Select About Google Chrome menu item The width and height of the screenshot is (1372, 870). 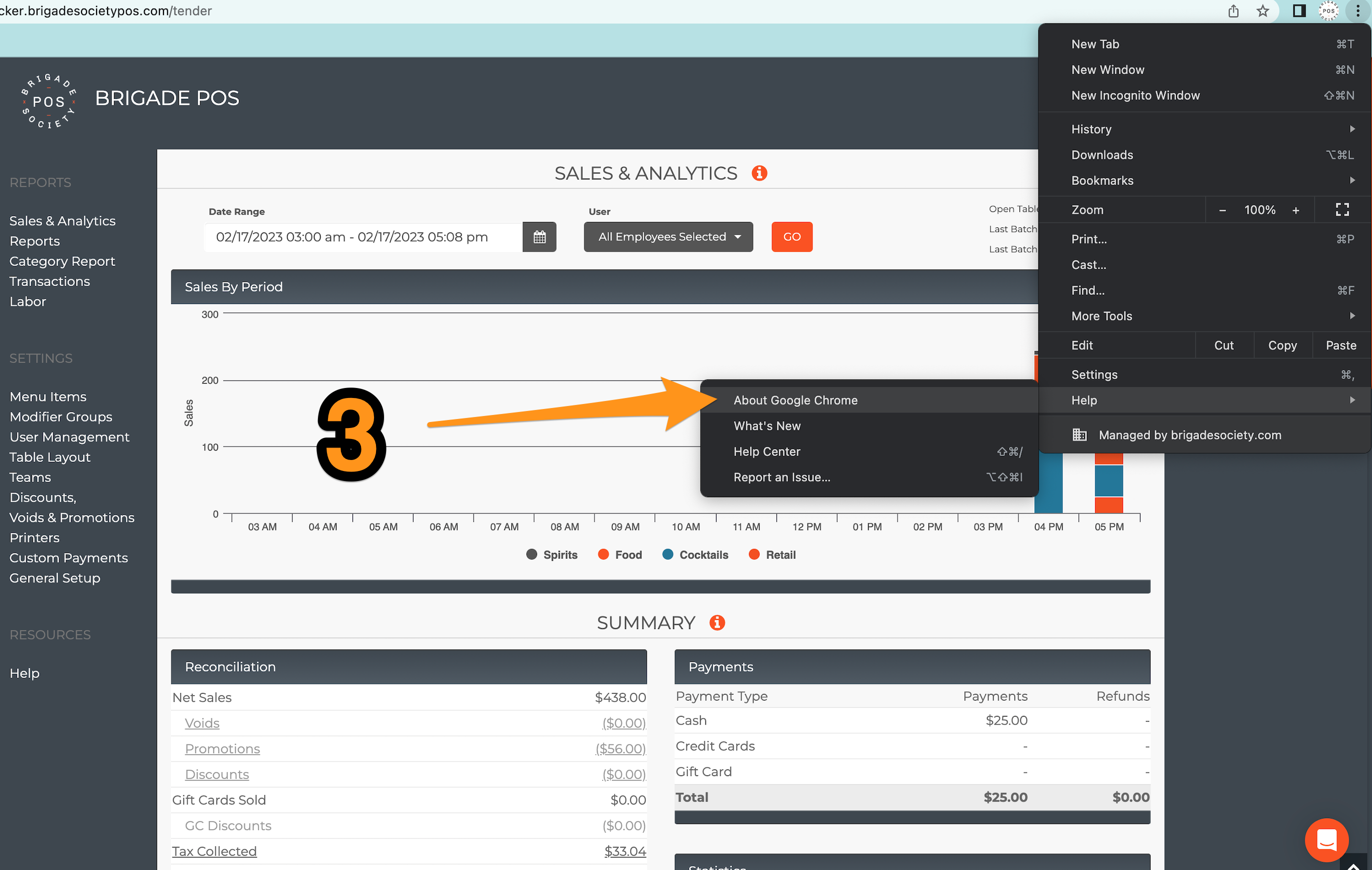click(x=795, y=400)
